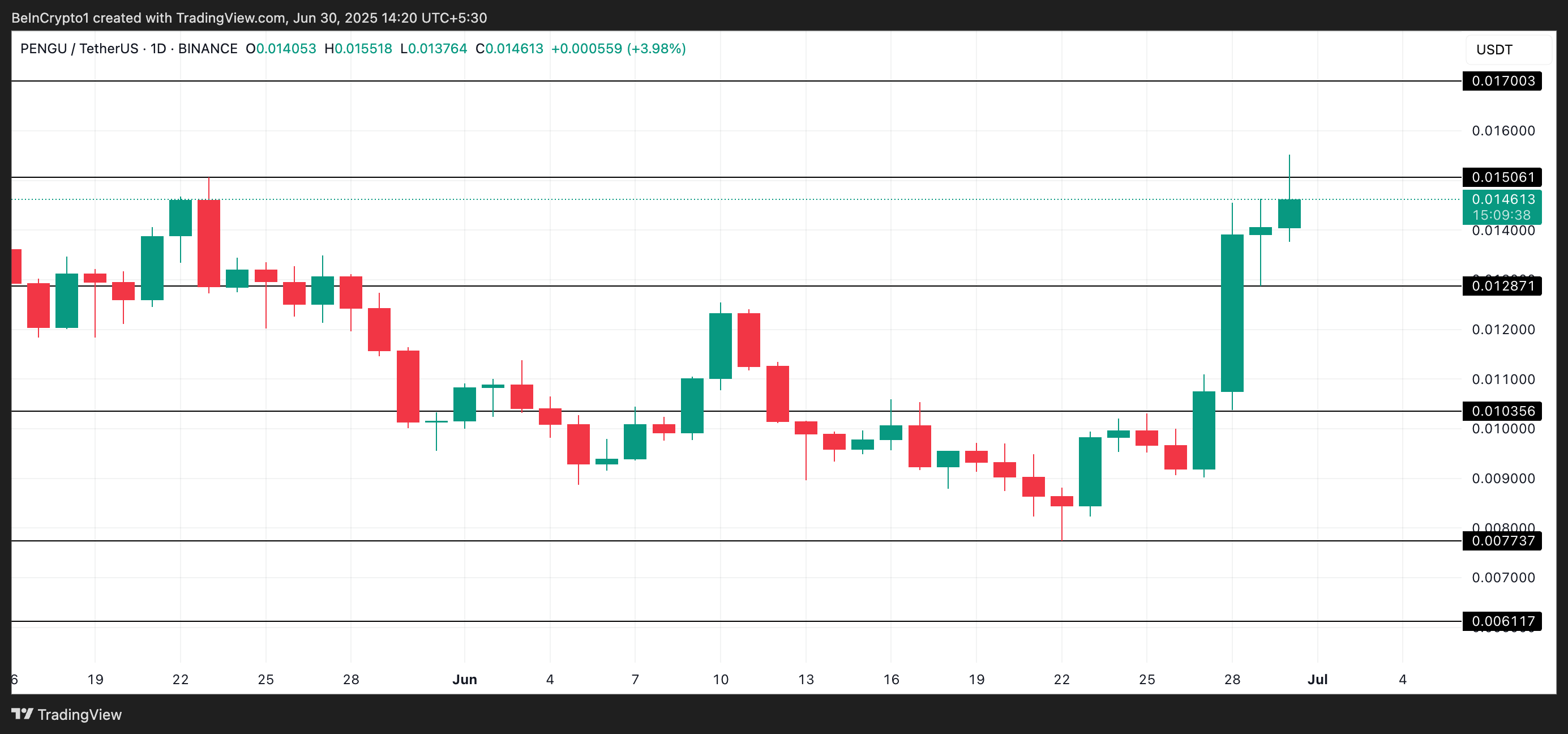Click the PENGU / TetherUS symbol title
This screenshot has height=734, width=1568.
[x=79, y=49]
